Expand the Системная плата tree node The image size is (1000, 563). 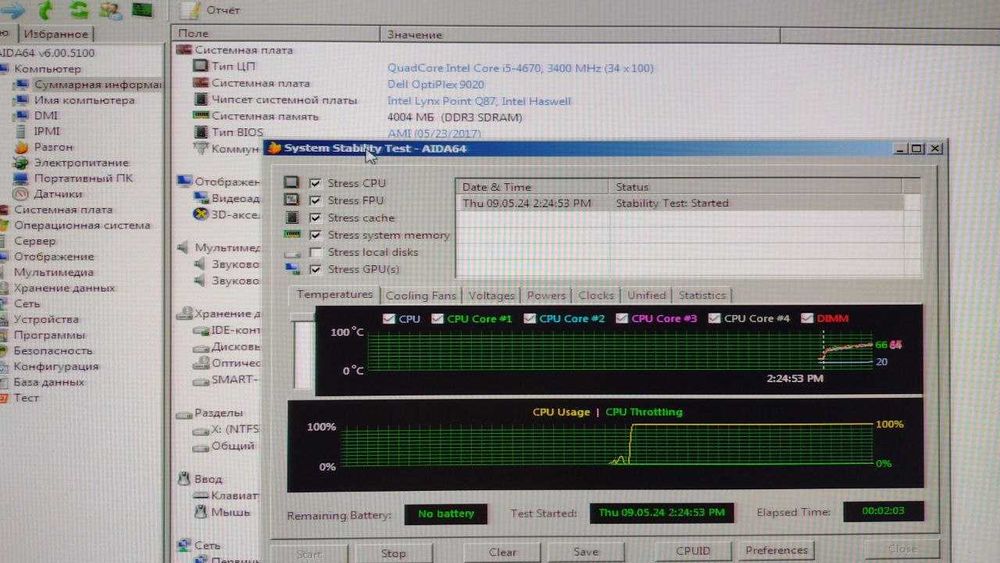pyautogui.click(x=63, y=209)
